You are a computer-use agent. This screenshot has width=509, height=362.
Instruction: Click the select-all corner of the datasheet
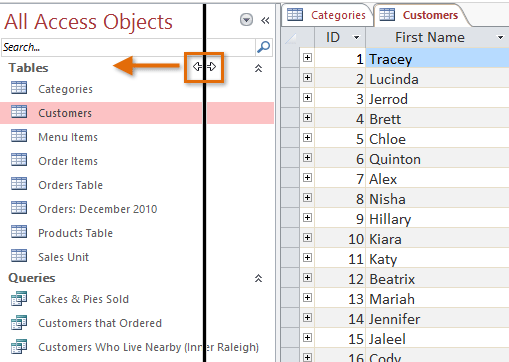point(291,37)
